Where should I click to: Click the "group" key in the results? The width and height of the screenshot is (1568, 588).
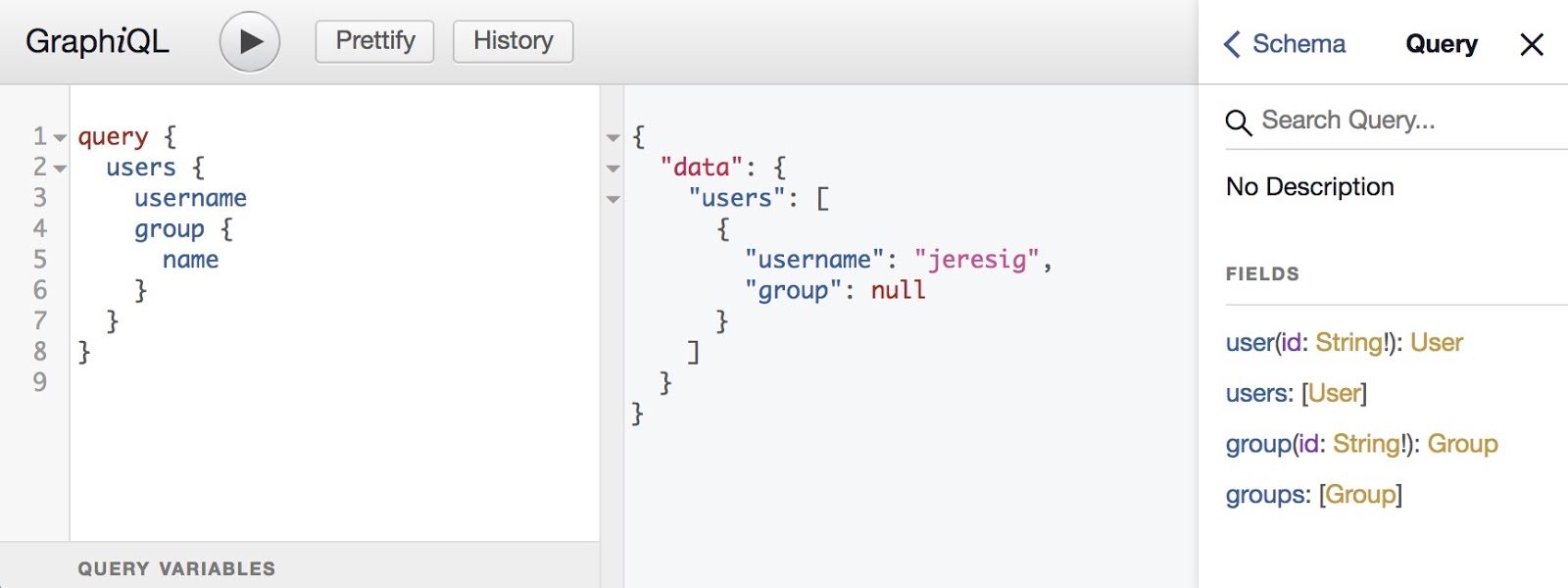click(x=793, y=291)
